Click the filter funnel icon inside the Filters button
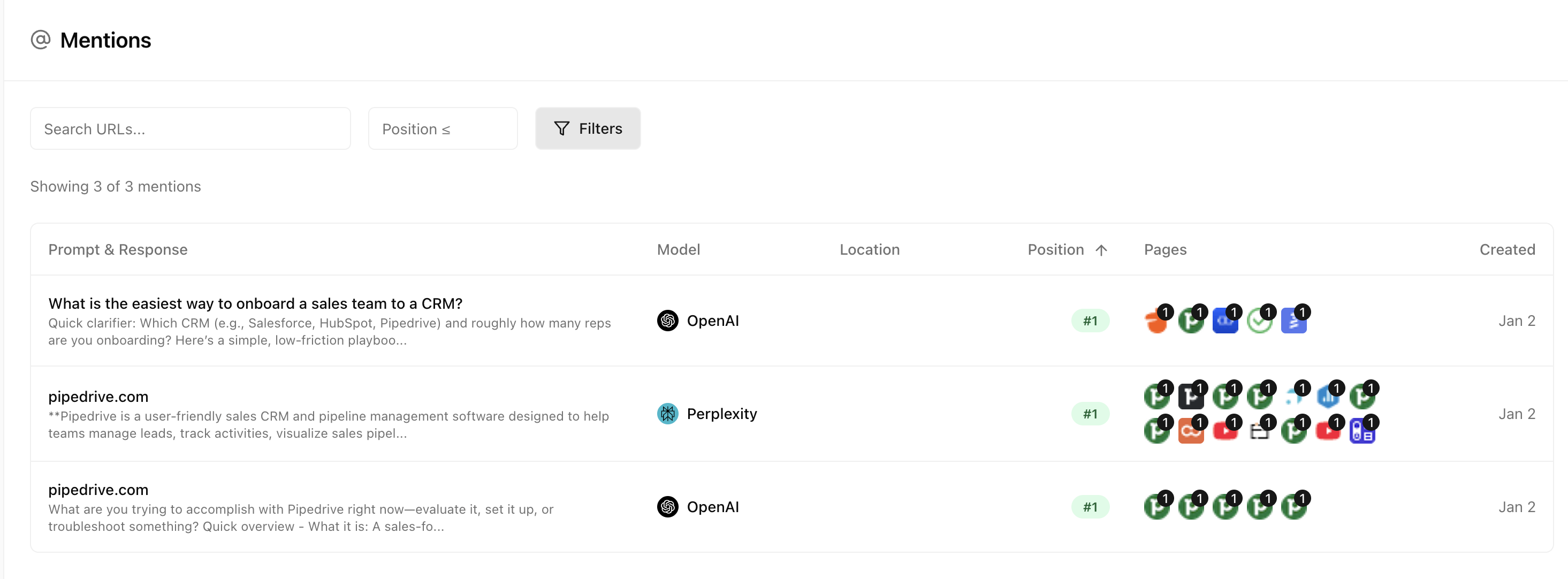The height and width of the screenshot is (579, 1568). (562, 128)
